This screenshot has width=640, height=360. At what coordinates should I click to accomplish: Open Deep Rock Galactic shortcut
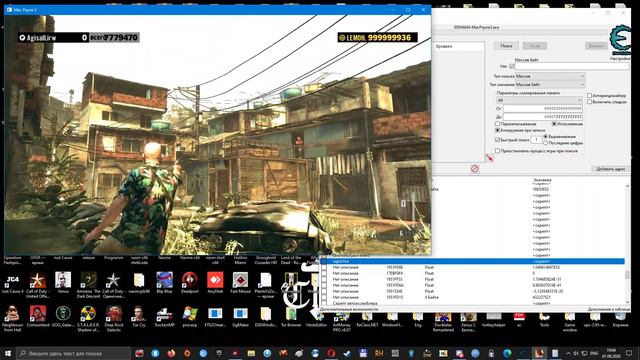tap(113, 318)
